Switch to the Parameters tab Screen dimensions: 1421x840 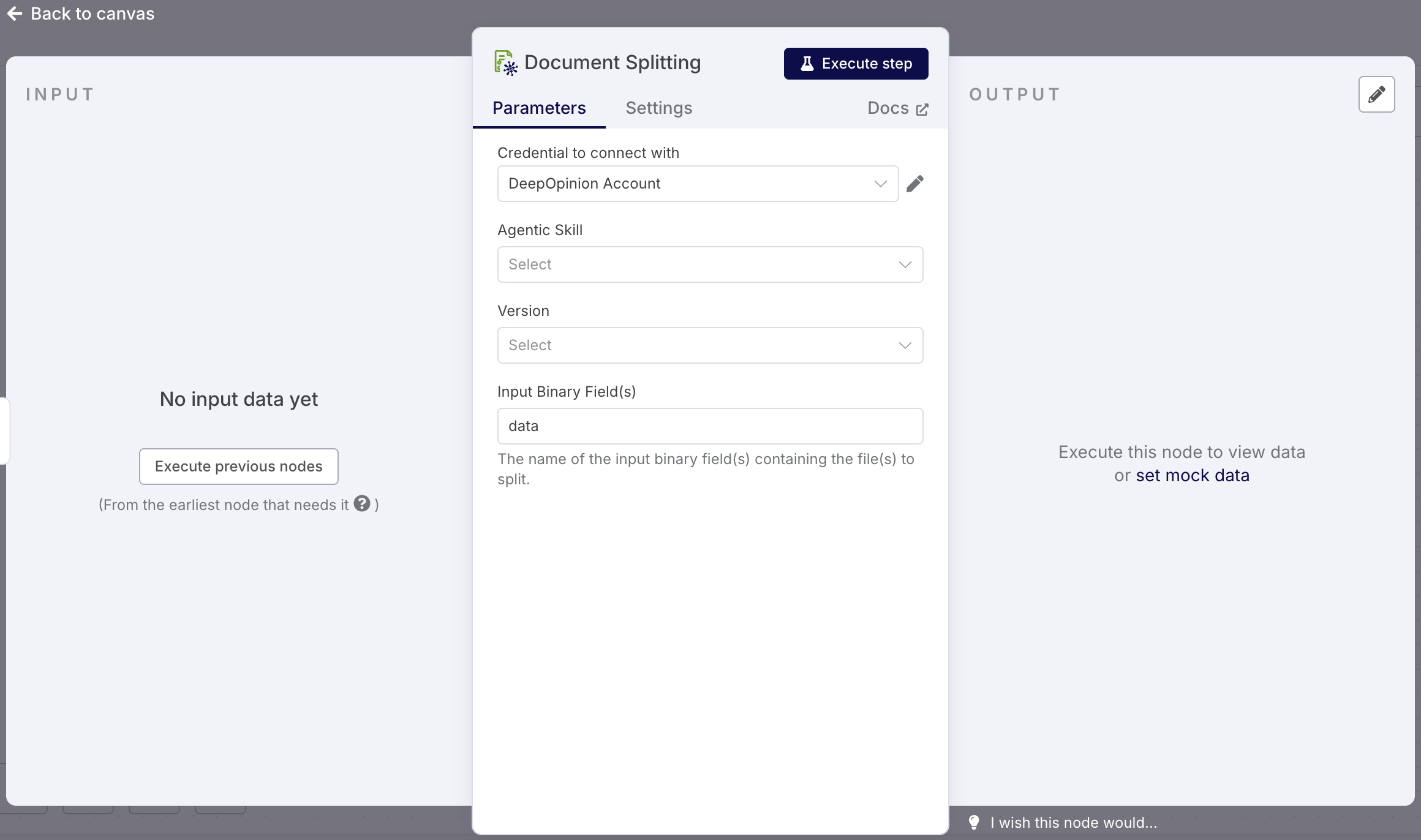[539, 108]
